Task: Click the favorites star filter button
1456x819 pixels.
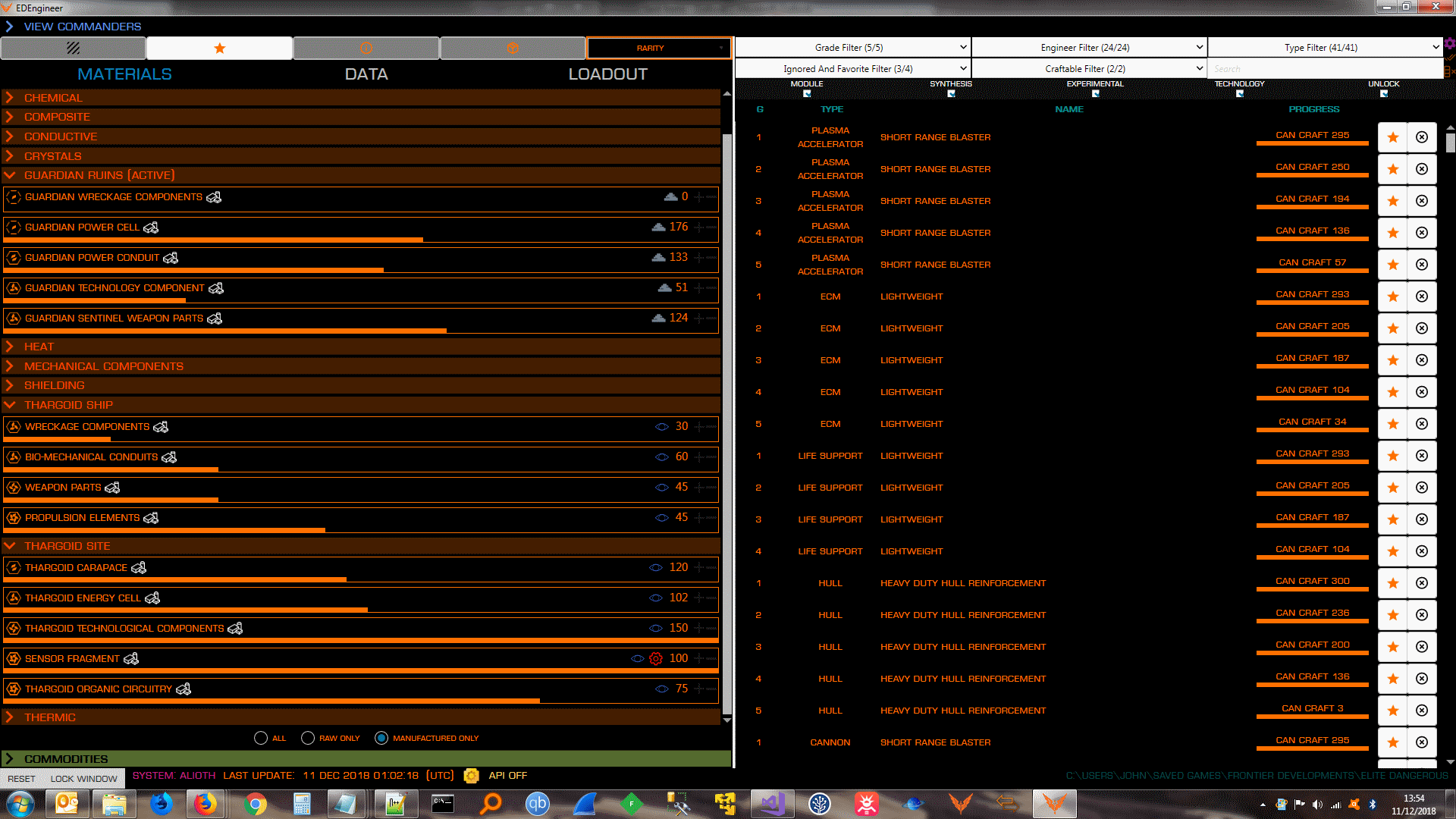Action: click(x=219, y=48)
